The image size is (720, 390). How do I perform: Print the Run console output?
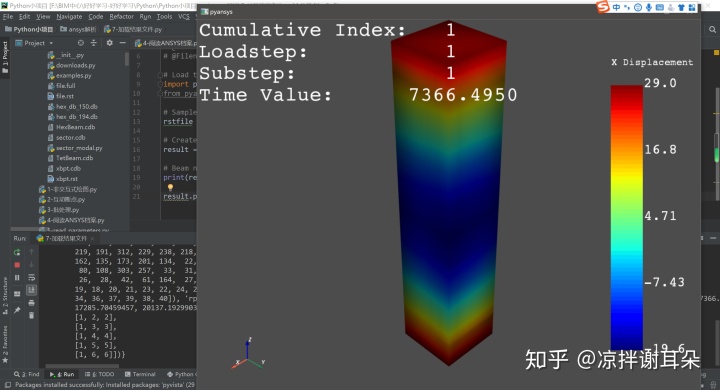coord(31,303)
